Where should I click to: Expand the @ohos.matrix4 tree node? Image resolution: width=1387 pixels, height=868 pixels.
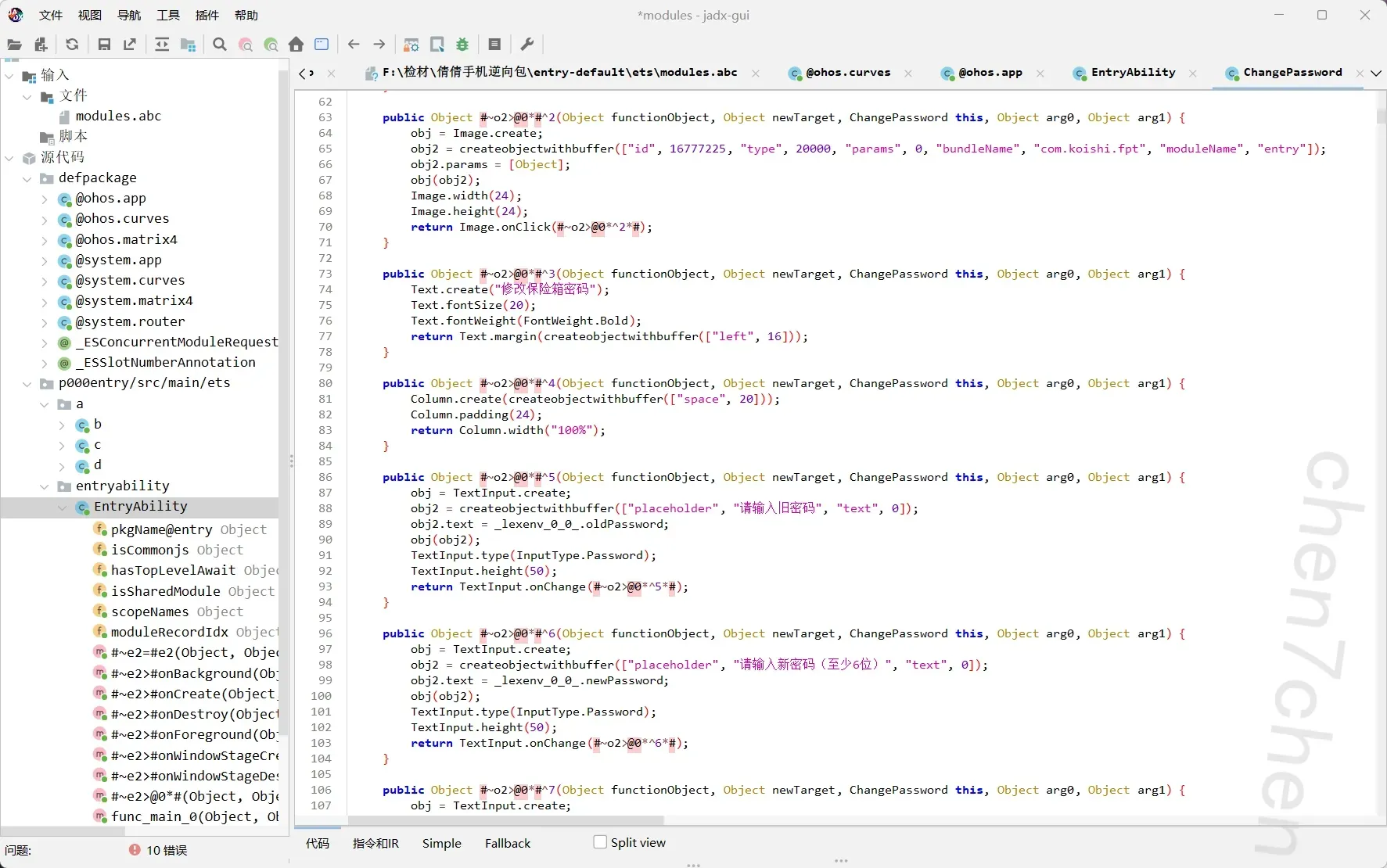[x=45, y=240]
